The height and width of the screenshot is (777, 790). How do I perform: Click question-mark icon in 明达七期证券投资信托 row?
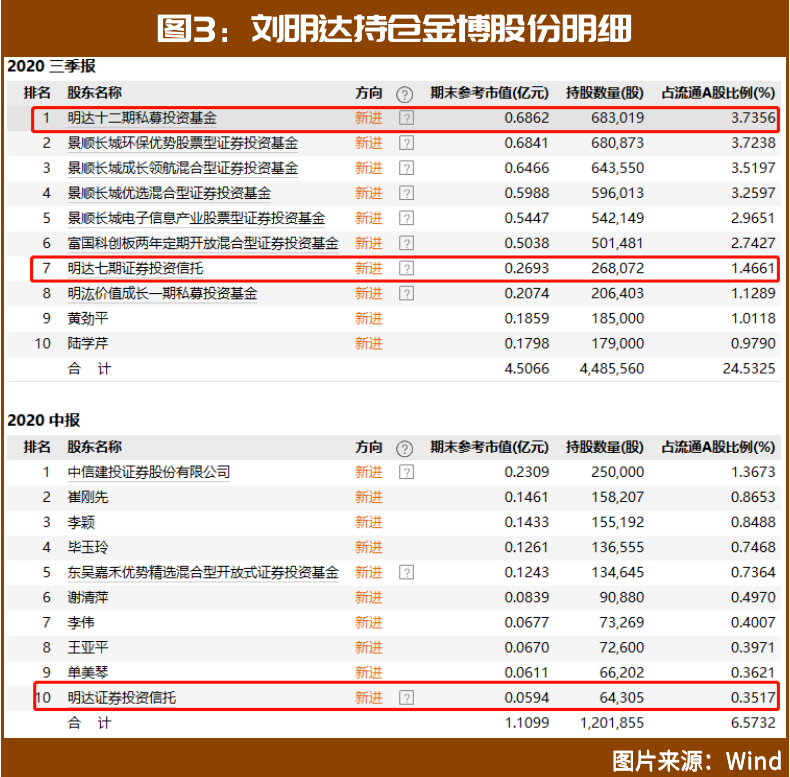(406, 268)
